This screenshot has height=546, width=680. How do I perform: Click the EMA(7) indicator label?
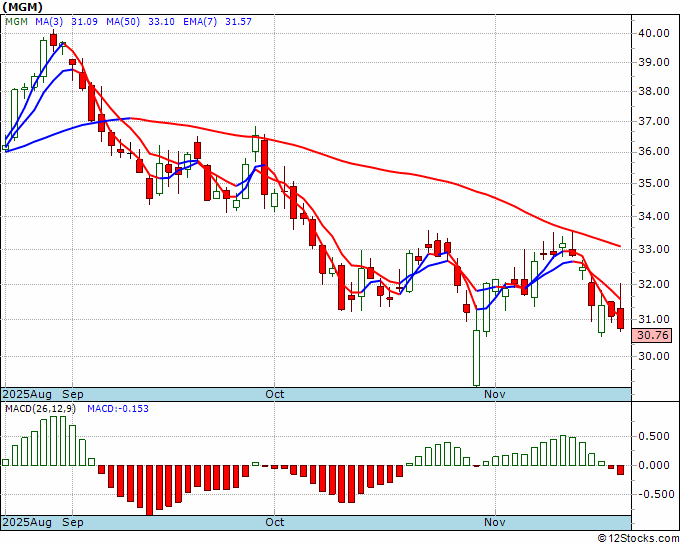coord(200,22)
